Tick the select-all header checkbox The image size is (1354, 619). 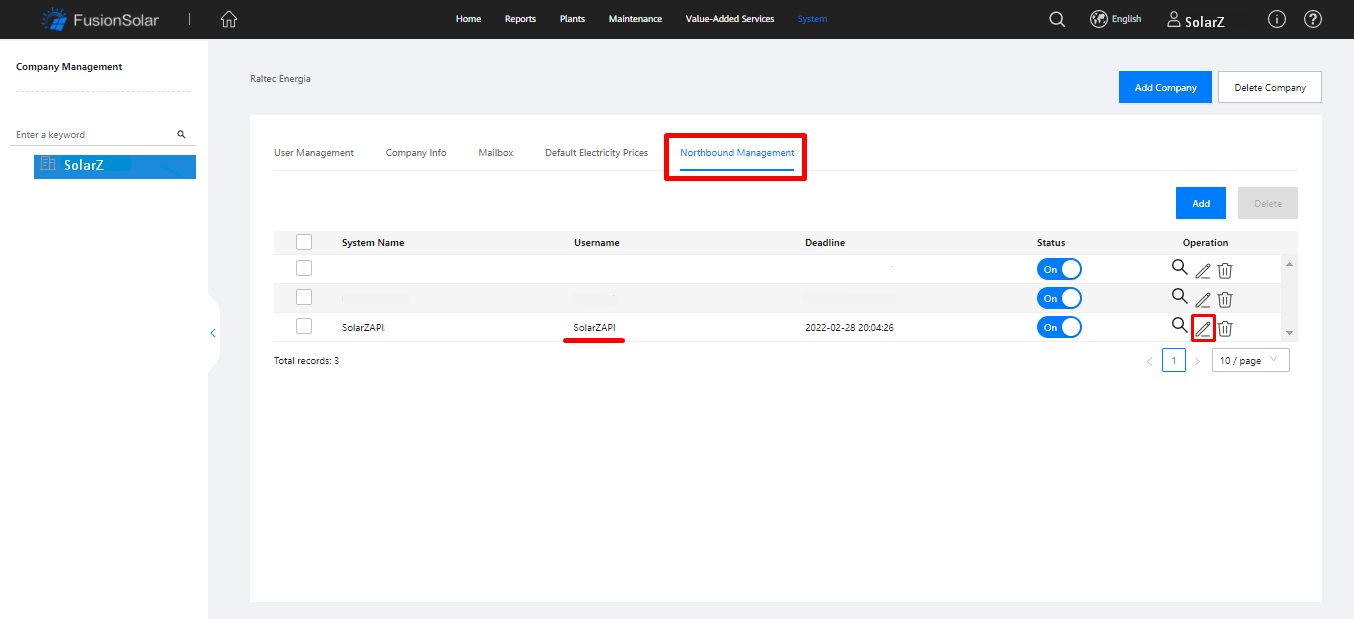tap(304, 242)
